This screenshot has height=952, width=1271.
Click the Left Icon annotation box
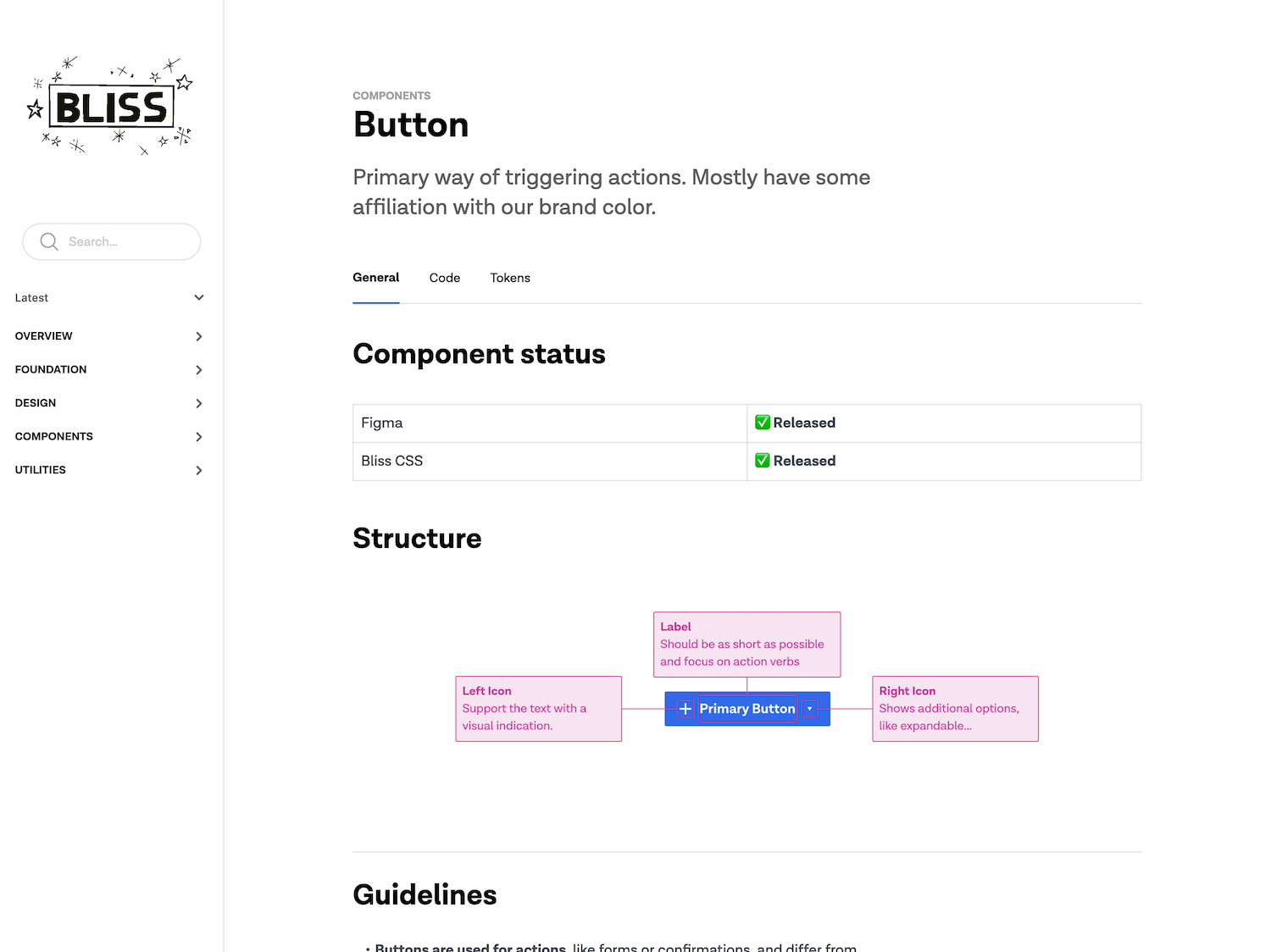pyautogui.click(x=538, y=709)
